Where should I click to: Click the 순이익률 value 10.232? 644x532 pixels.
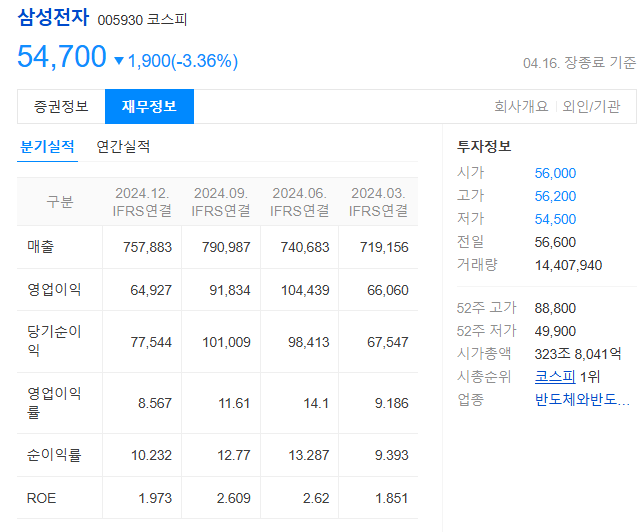point(151,455)
